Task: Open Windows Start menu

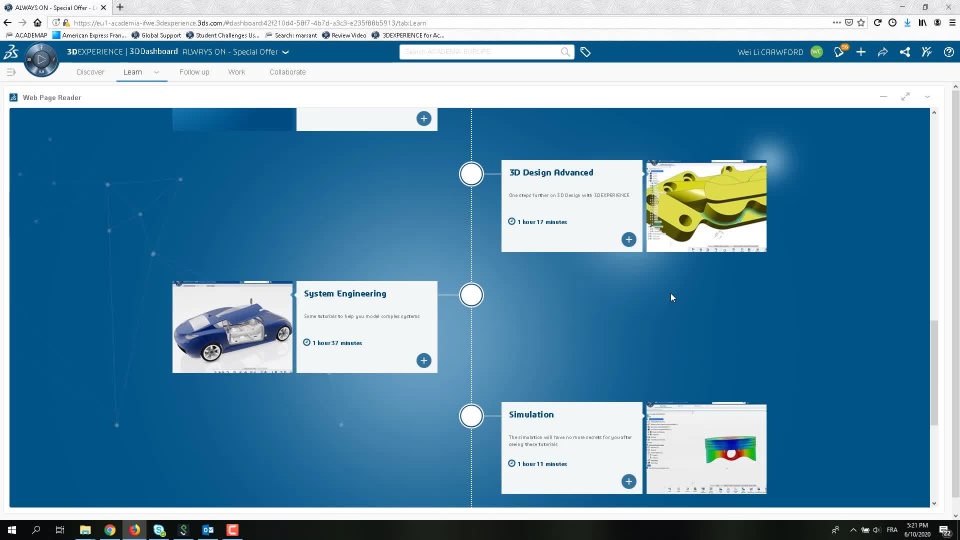Action: click(12, 530)
